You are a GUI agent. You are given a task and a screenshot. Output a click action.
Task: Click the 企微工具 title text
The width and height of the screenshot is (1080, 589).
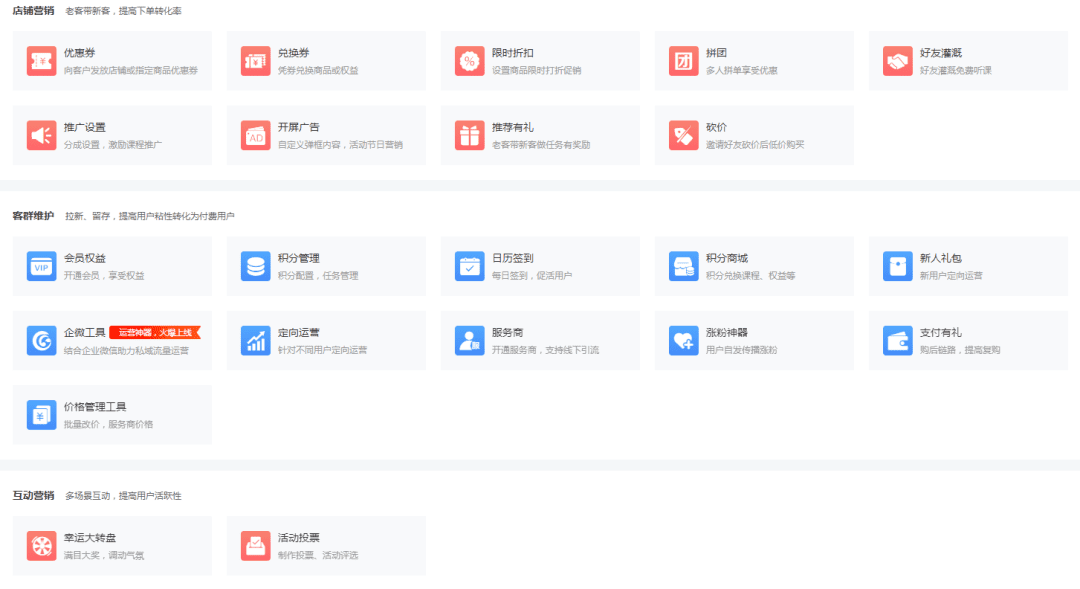pos(85,333)
